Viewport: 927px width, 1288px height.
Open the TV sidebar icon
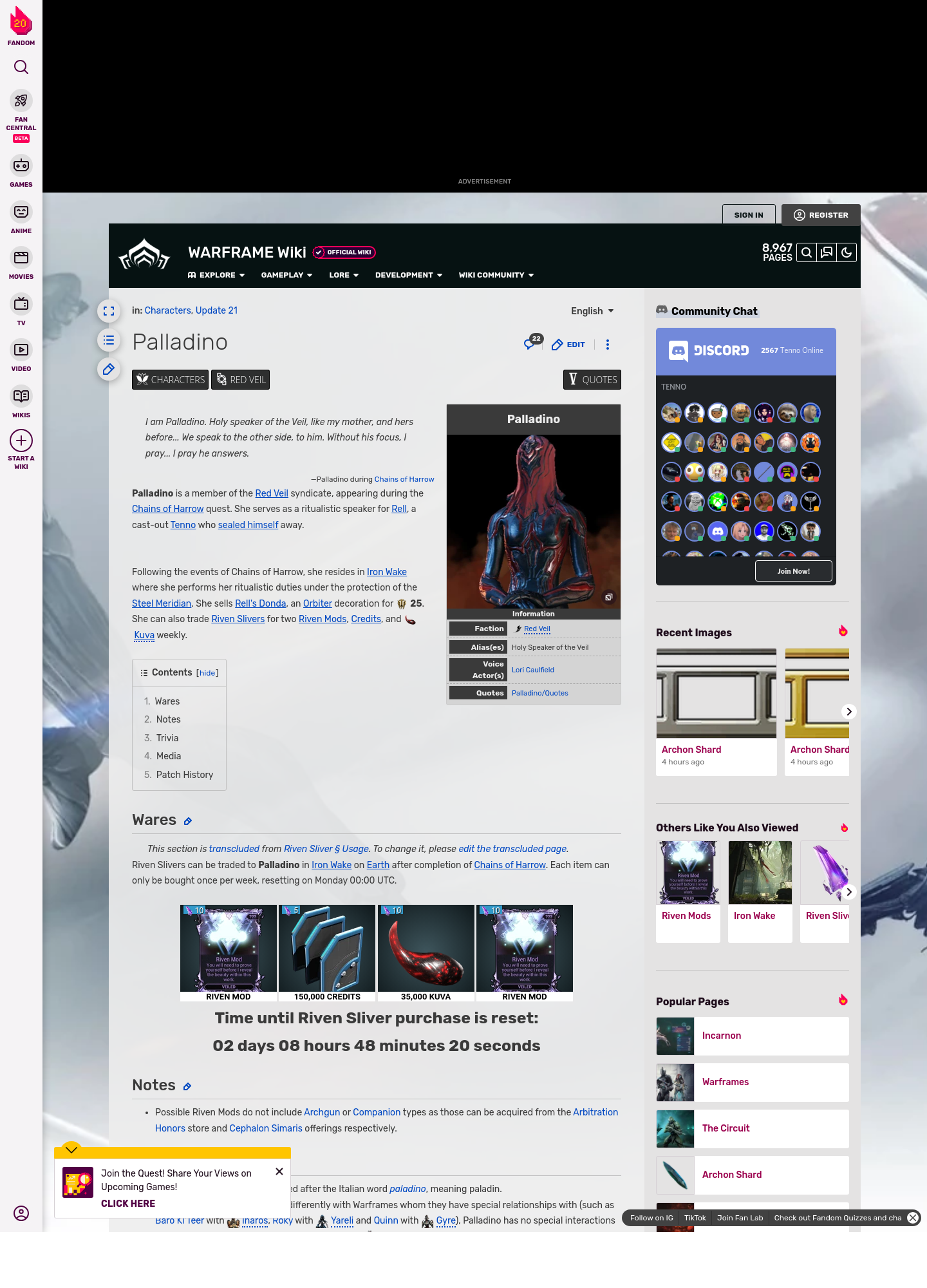21,303
